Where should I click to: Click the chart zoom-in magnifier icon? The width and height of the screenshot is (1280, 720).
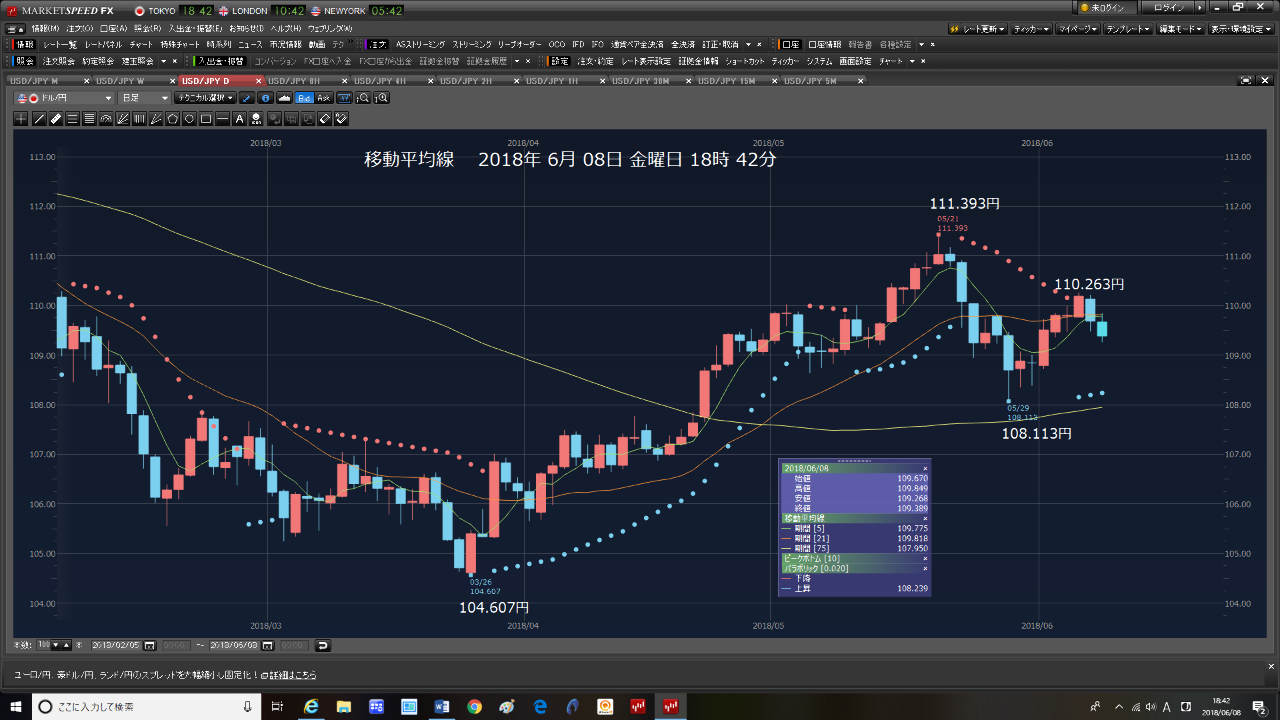[381, 98]
